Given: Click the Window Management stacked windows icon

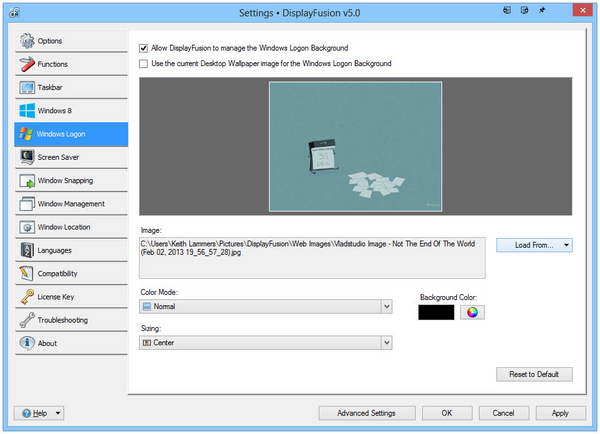Looking at the screenshot, I should 27,204.
